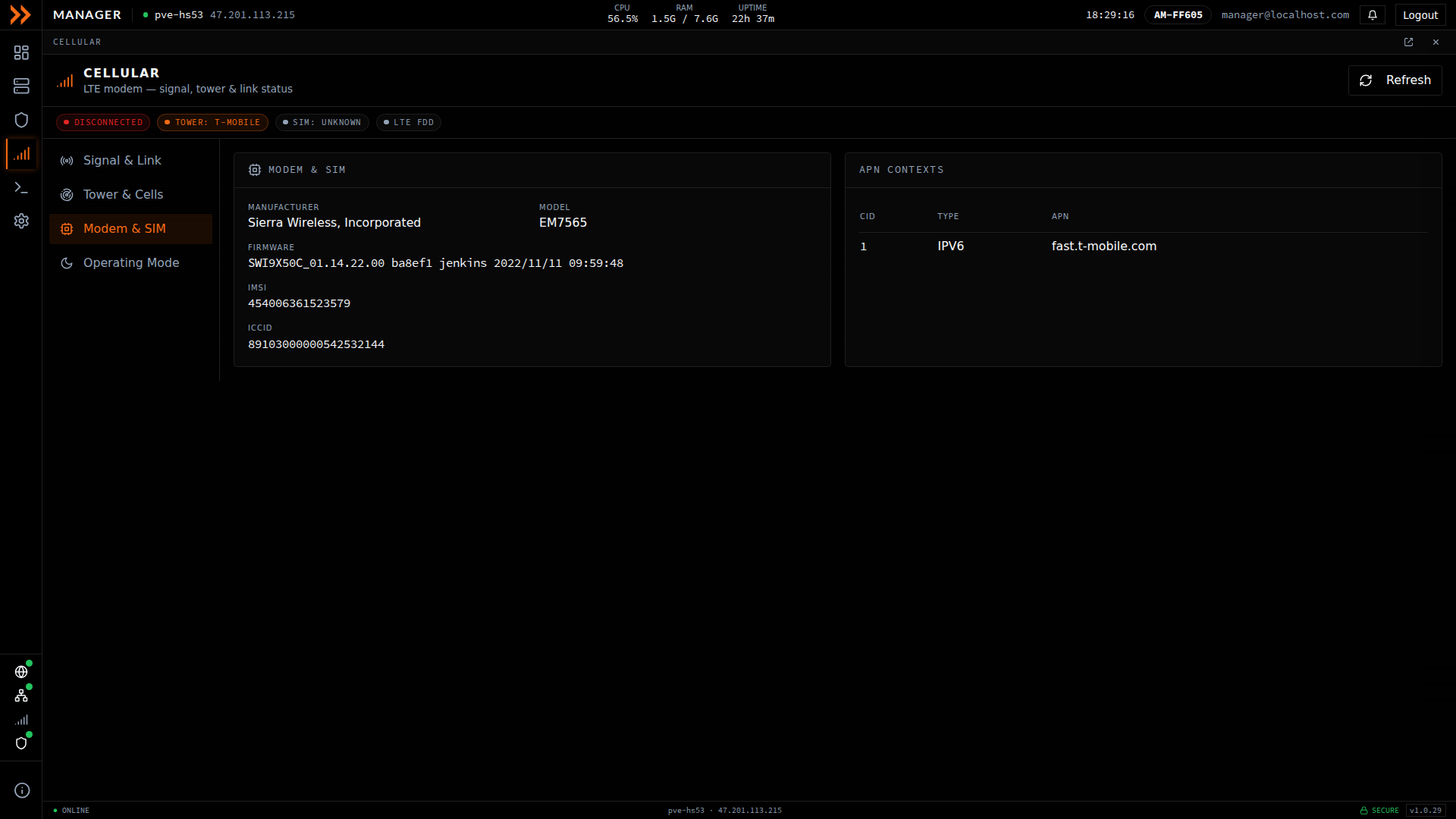Open the shield security icon in sidebar
The height and width of the screenshot is (819, 1456).
[21, 120]
